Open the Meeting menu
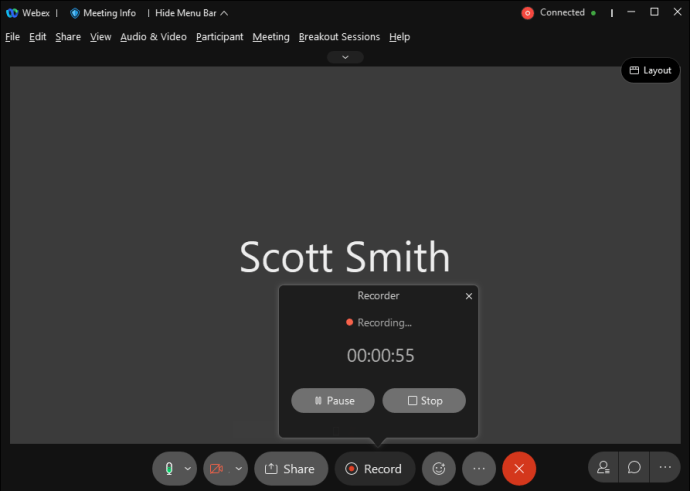 pos(271,37)
